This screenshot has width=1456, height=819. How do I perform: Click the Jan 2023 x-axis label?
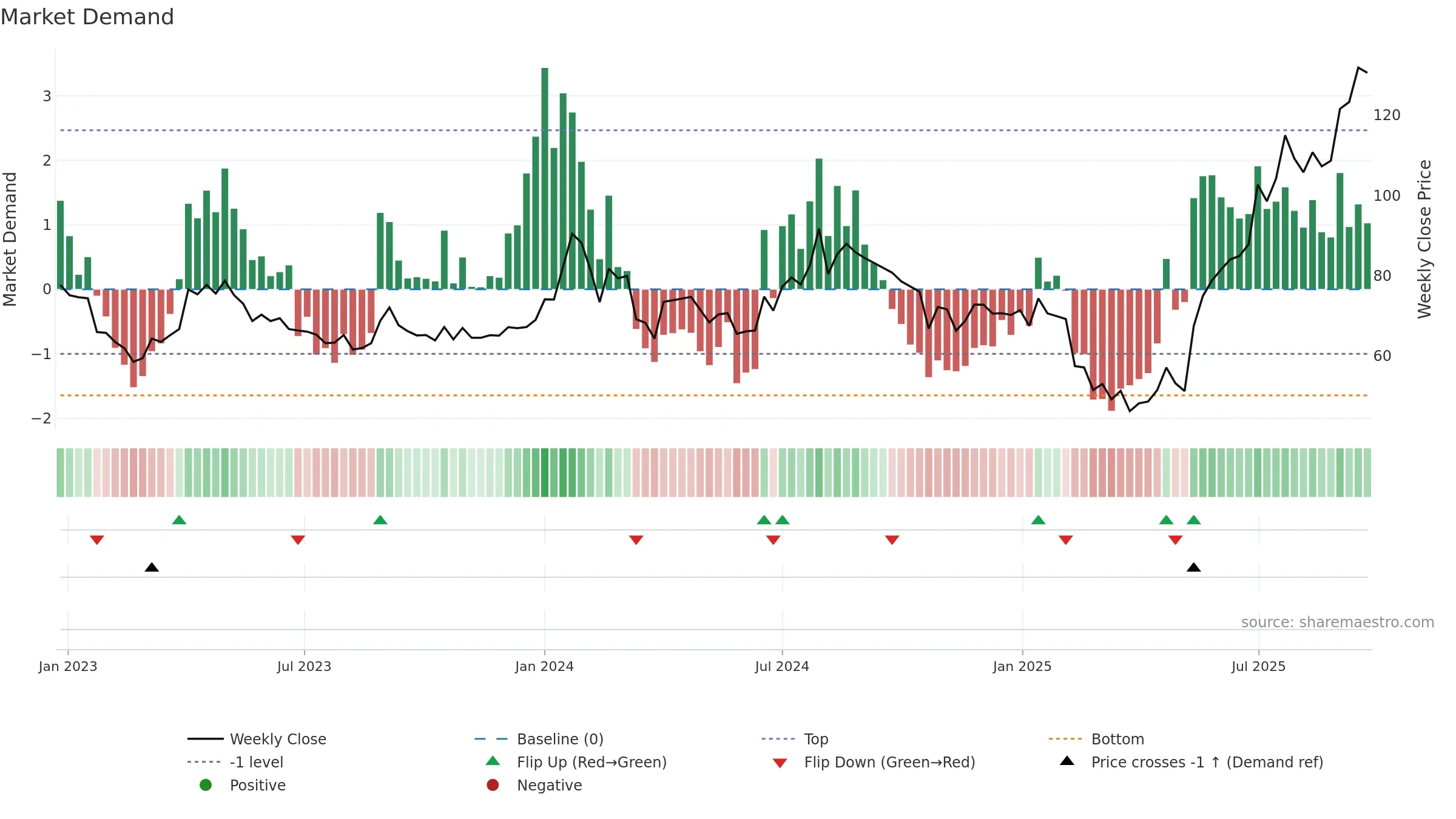pos(68,666)
